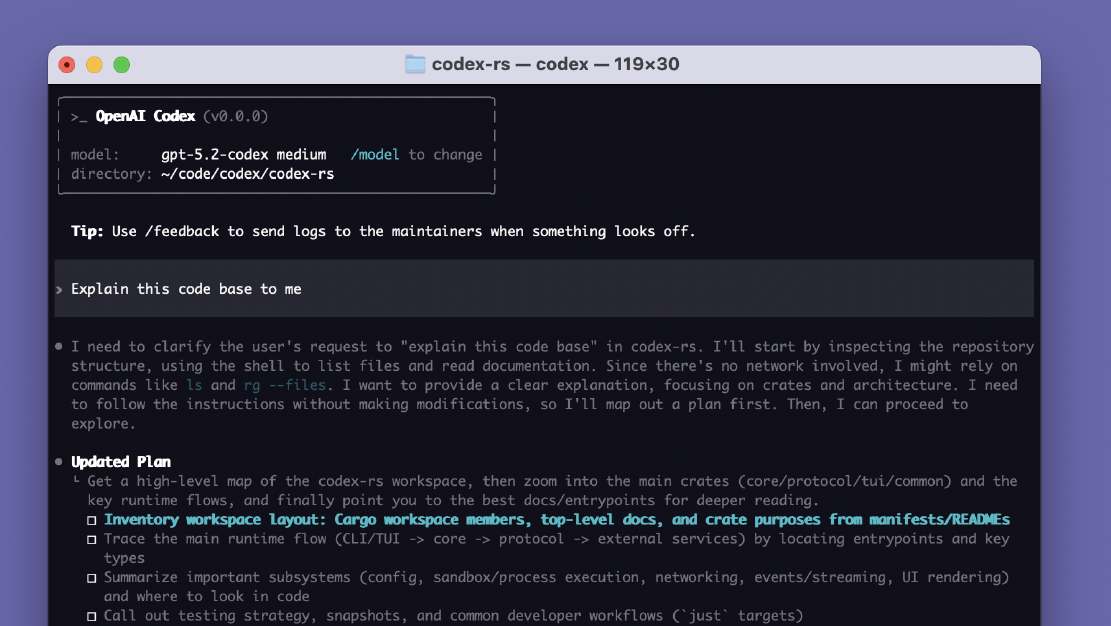Click the bullet icon next to "Updated Plan"
This screenshot has height=626, width=1111.
pyautogui.click(x=60, y=462)
